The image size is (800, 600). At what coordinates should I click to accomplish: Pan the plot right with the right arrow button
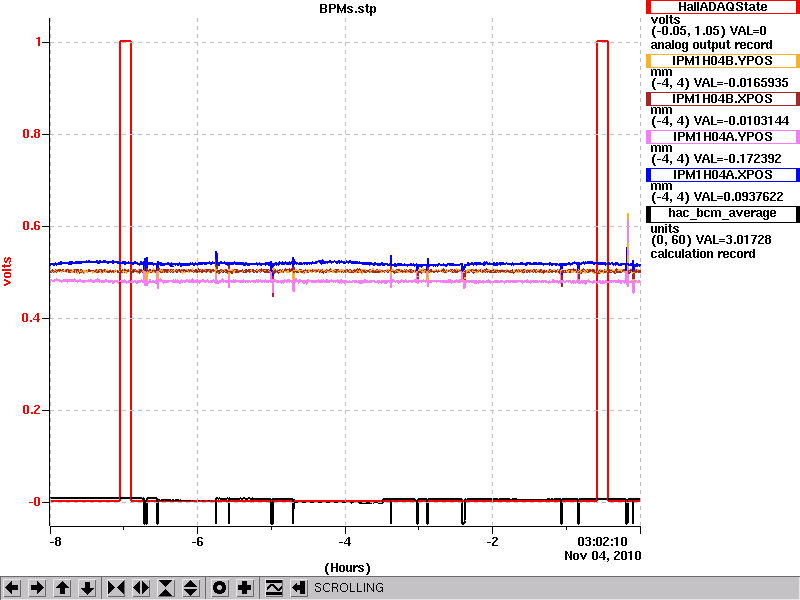pos(37,588)
